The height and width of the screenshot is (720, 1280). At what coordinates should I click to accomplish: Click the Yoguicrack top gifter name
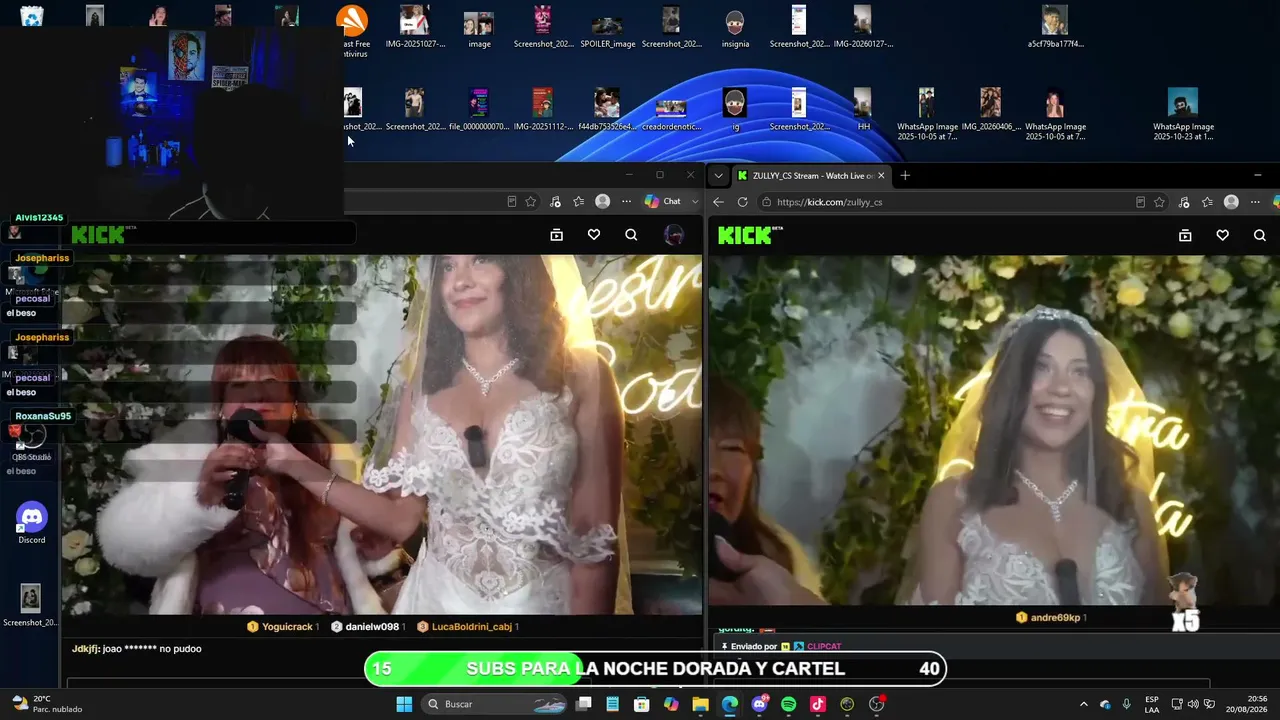tap(289, 627)
